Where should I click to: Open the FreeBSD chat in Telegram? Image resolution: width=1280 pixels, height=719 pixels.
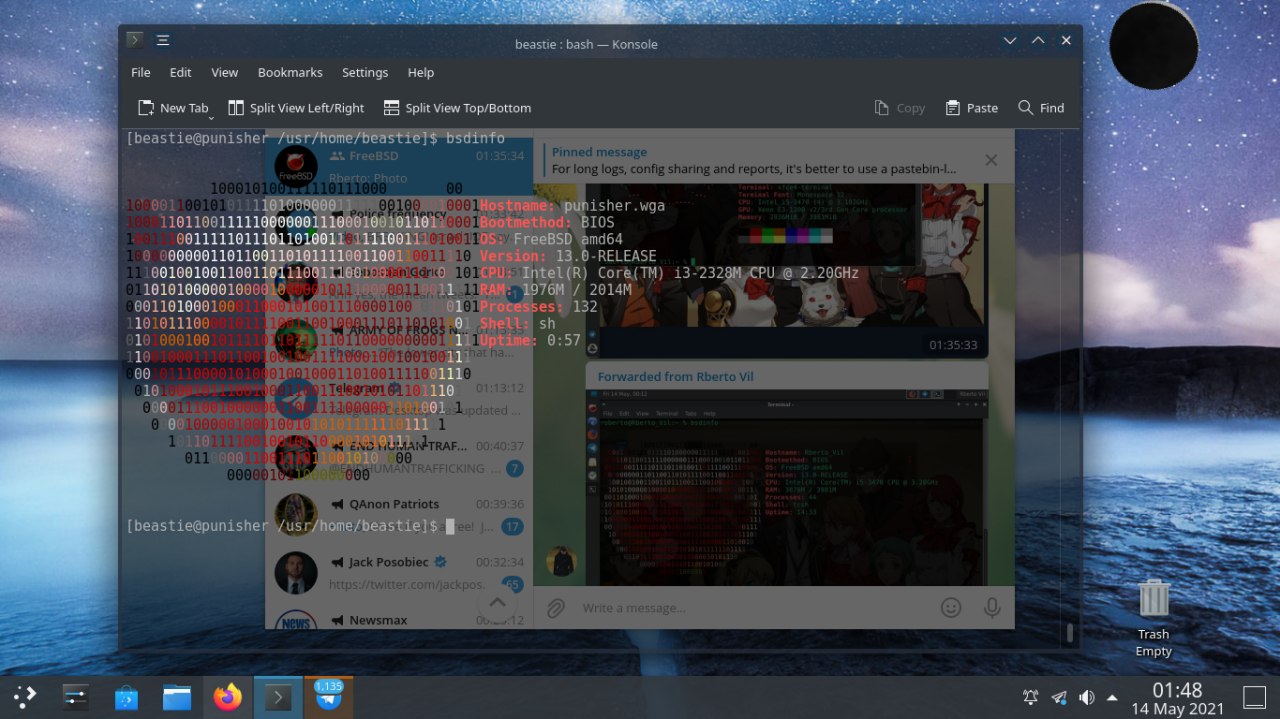399,166
